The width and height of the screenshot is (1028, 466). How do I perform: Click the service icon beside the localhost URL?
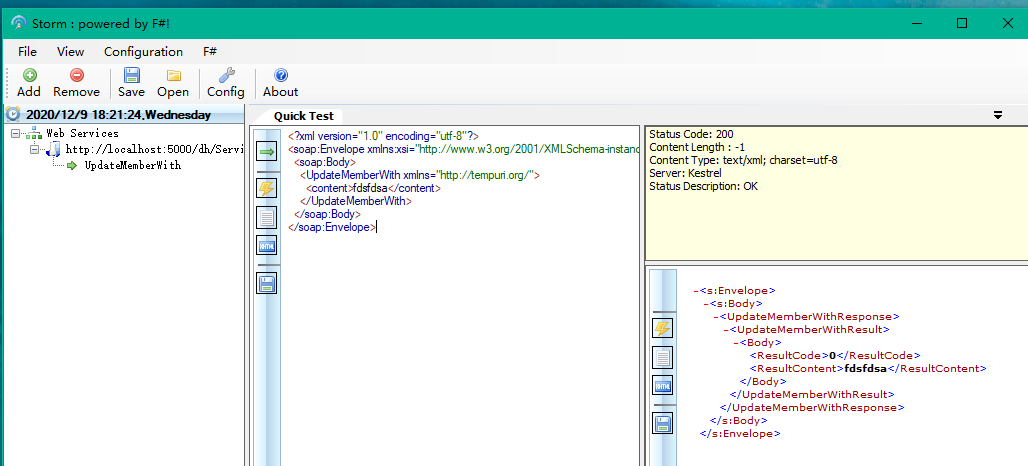click(54, 149)
